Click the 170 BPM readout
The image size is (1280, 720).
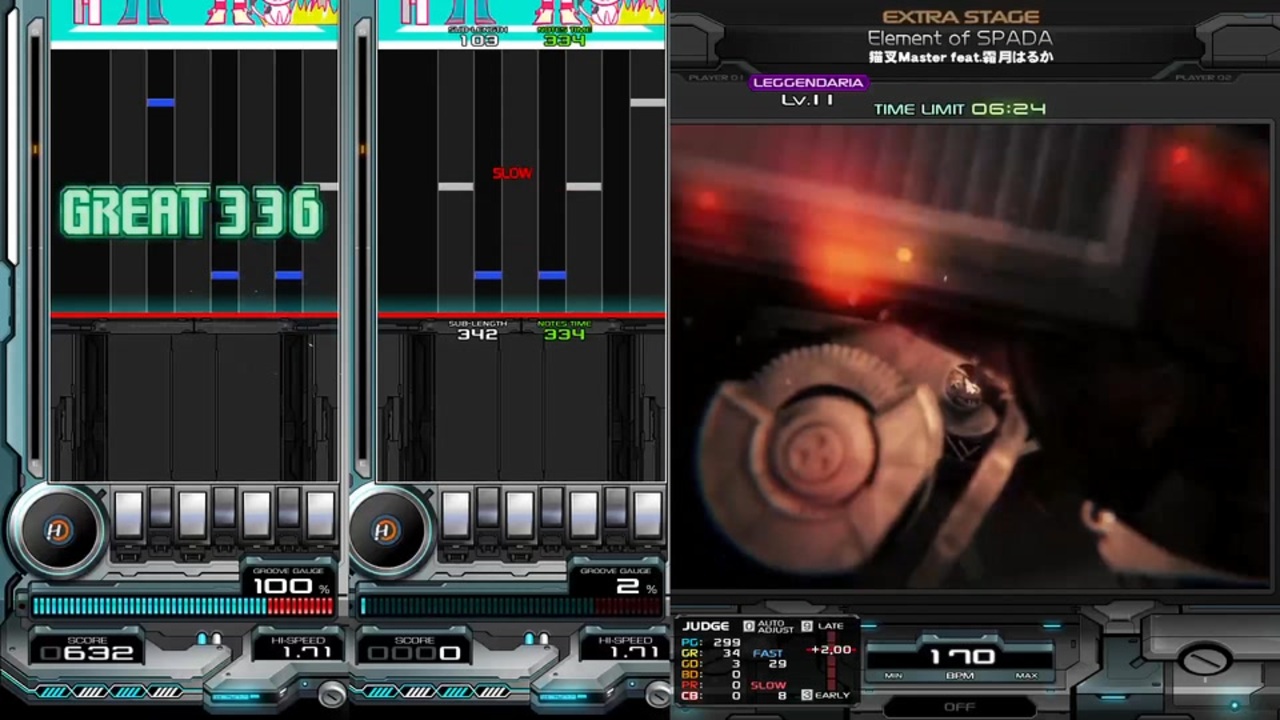(x=962, y=656)
